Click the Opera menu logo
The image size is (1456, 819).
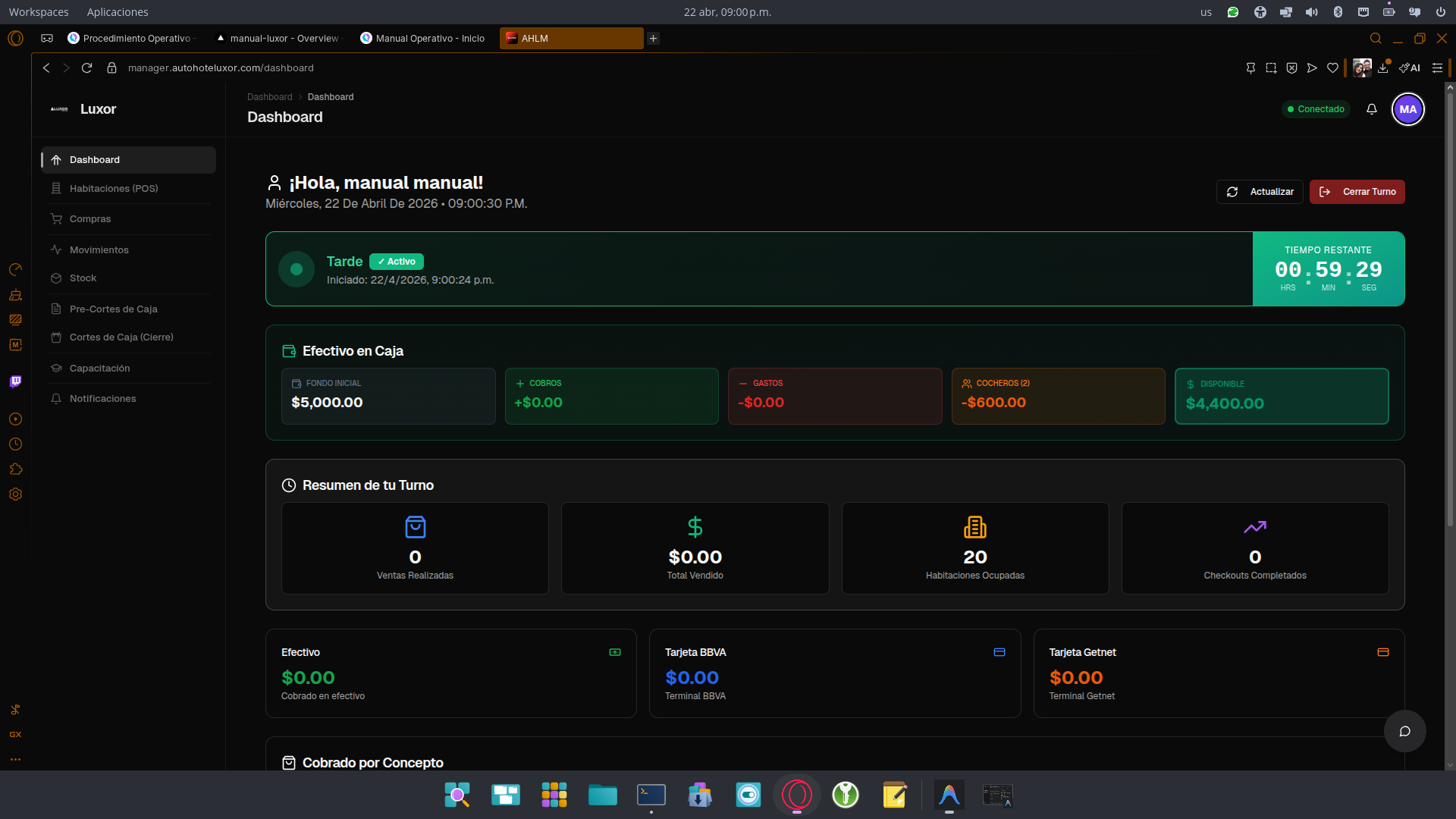[15, 38]
